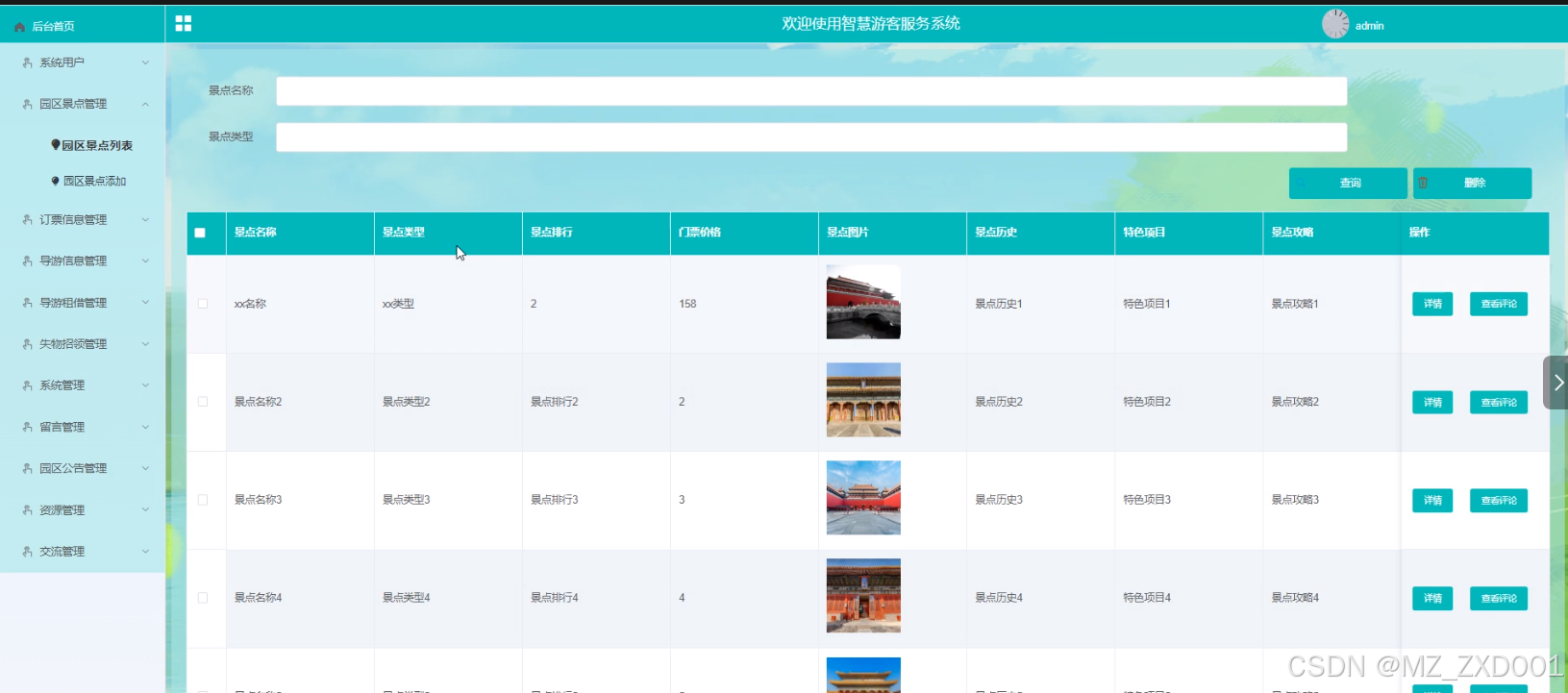Check the row checkbox for xx名称
Screen dimensions: 1568x693
pos(203,304)
